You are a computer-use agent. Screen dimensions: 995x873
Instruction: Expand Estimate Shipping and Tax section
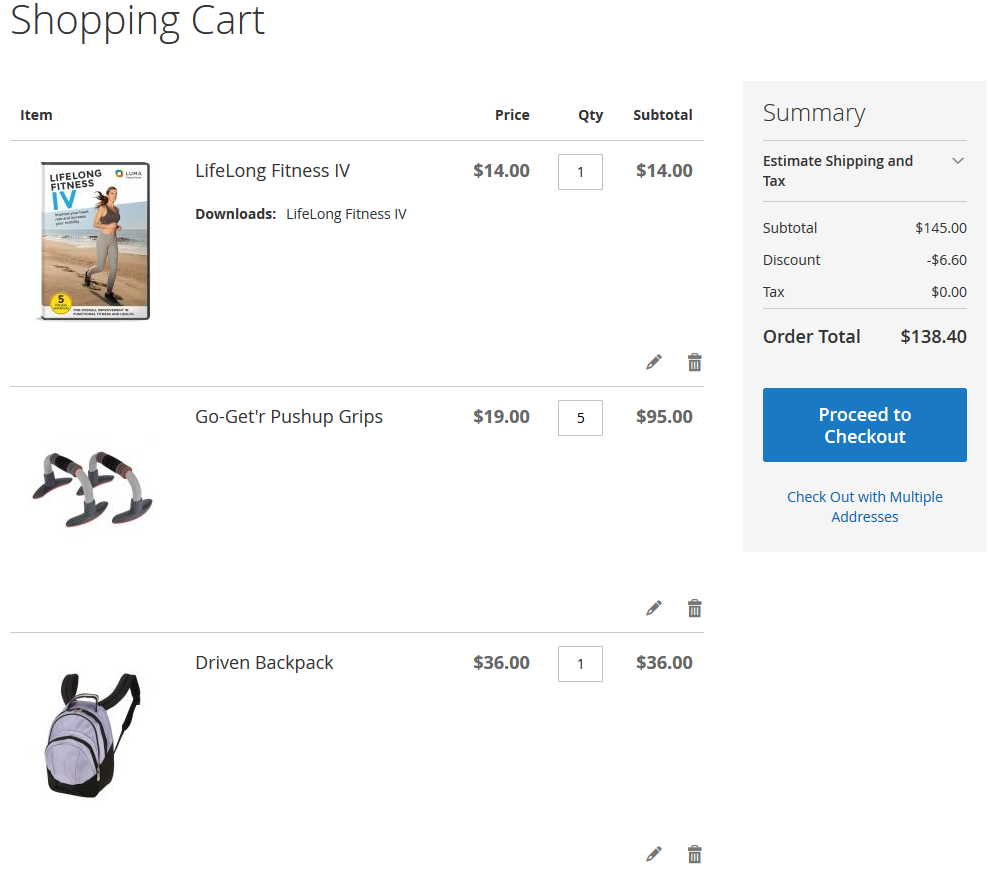pyautogui.click(x=958, y=161)
